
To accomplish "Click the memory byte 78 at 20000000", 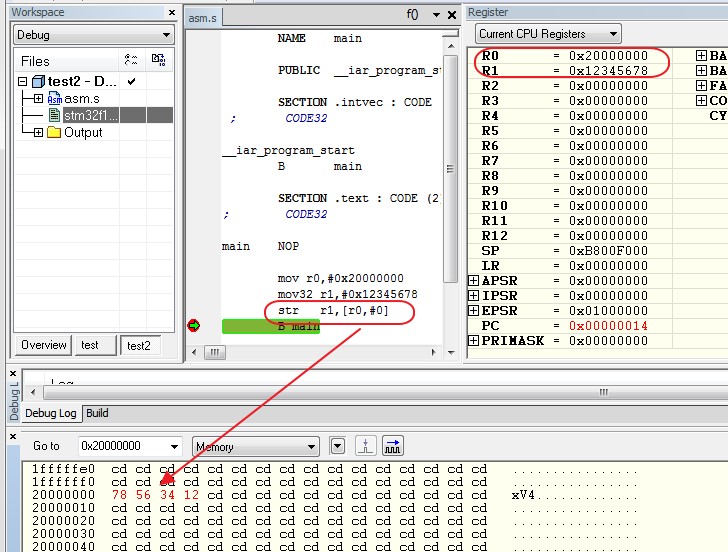I will (119, 495).
